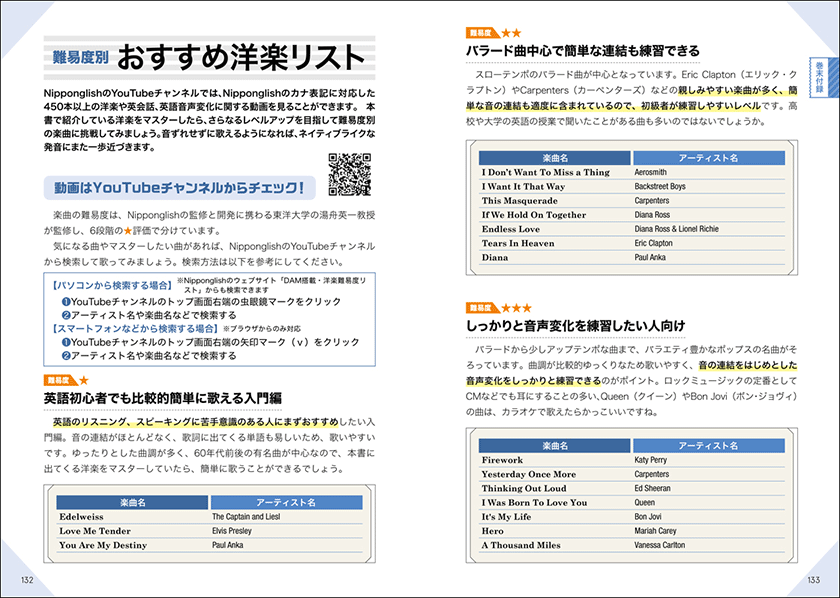Select the 【パソコンから検索する場合】 heading
The height and width of the screenshot is (598, 840).
(x=111, y=285)
